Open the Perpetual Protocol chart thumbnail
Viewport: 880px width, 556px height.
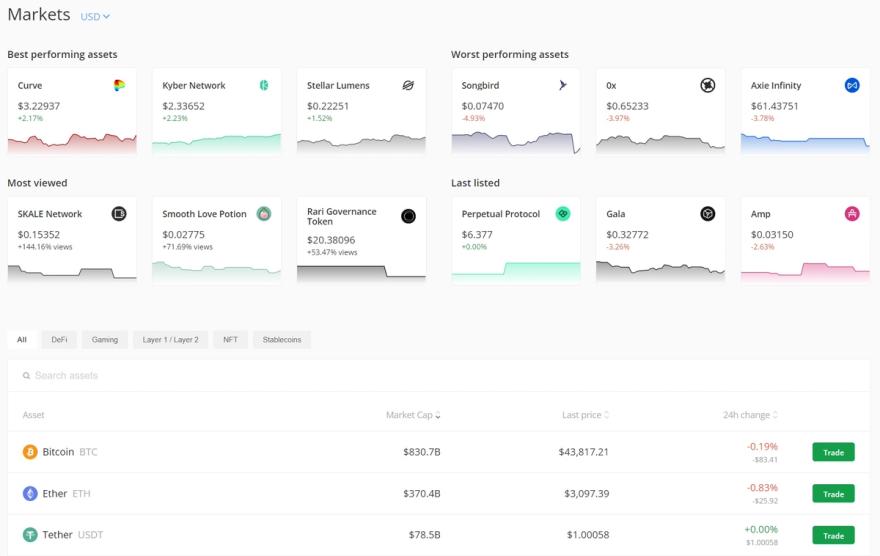point(516,271)
